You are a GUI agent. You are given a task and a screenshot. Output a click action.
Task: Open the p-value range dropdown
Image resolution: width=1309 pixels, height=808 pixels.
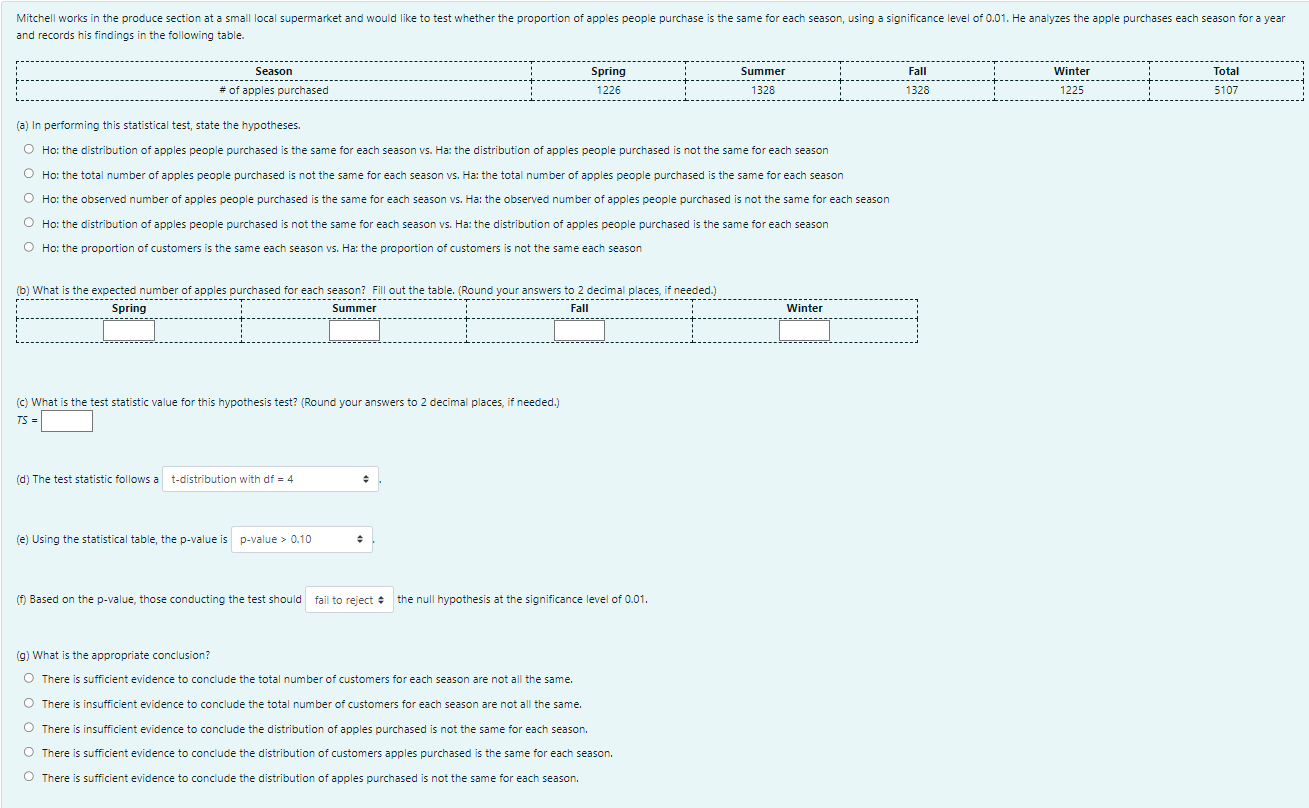click(x=302, y=539)
